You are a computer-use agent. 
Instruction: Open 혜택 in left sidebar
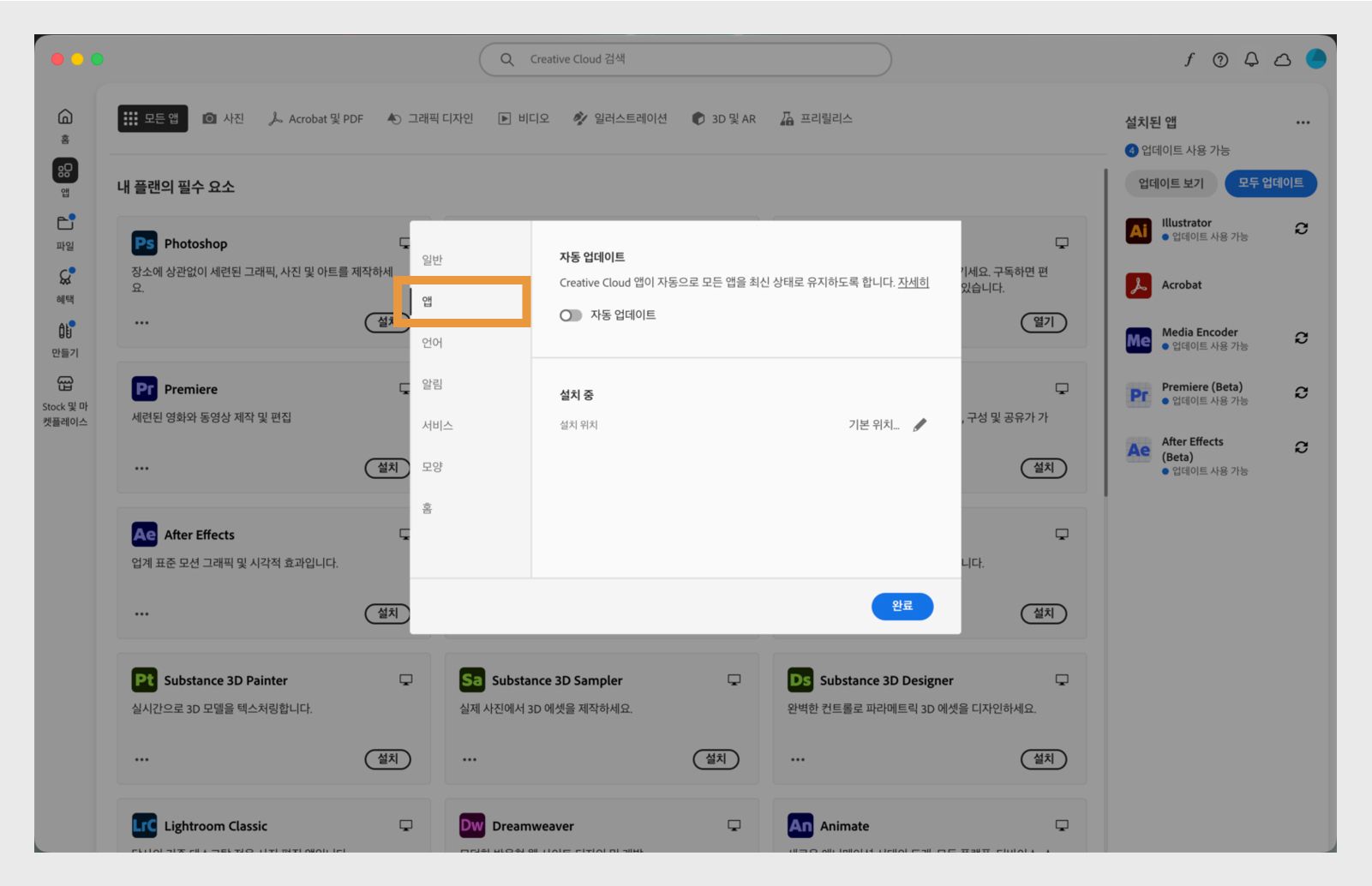(65, 285)
